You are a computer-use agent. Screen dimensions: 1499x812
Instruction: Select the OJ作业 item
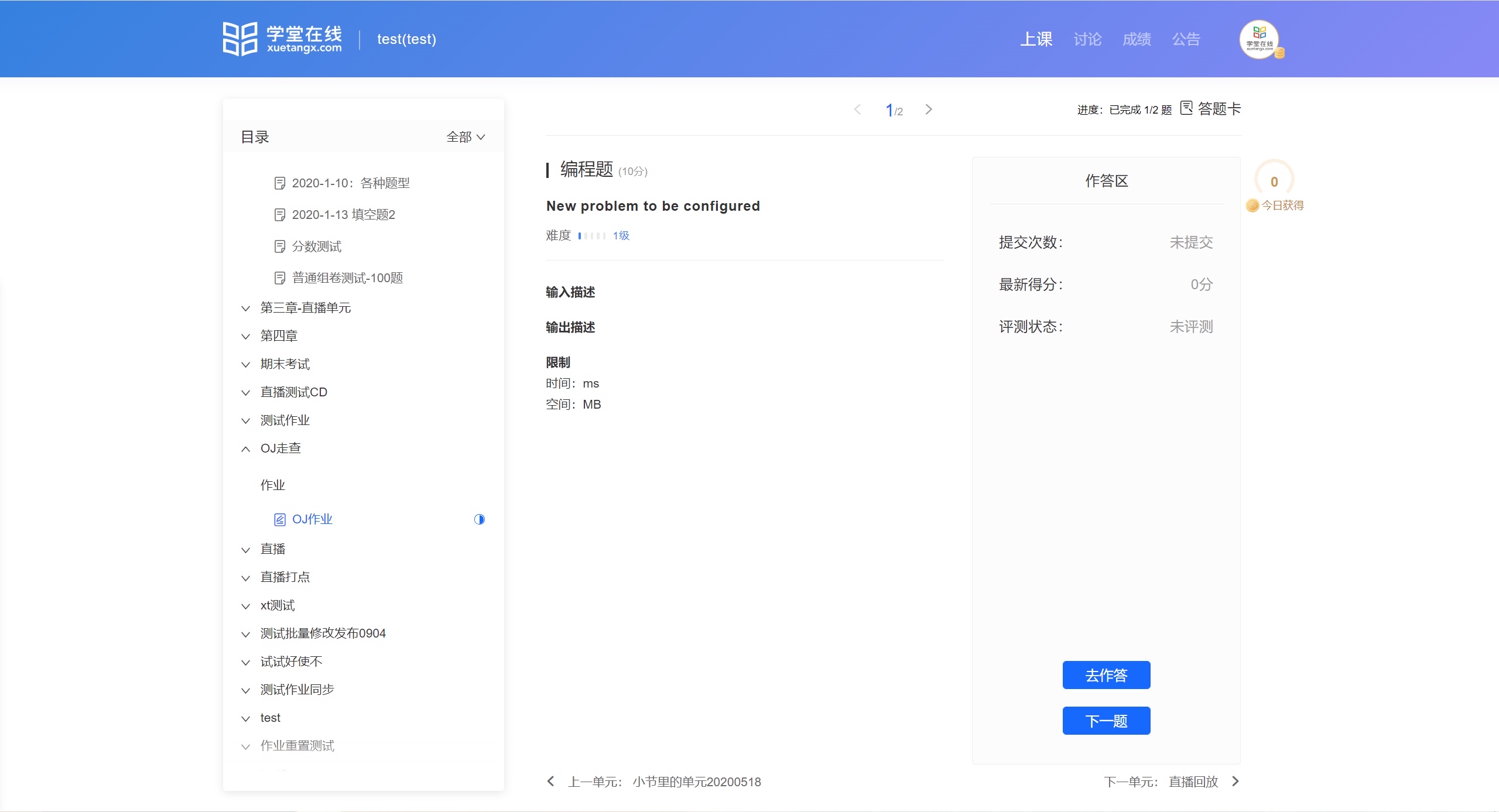coord(312,519)
